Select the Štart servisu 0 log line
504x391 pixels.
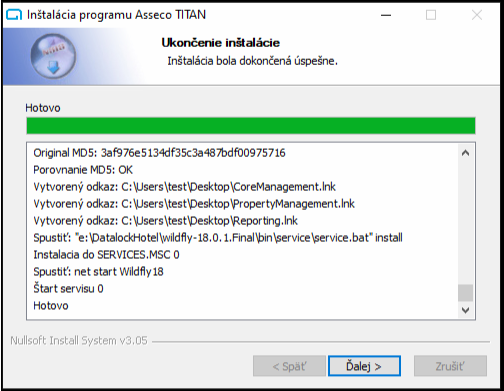68,289
